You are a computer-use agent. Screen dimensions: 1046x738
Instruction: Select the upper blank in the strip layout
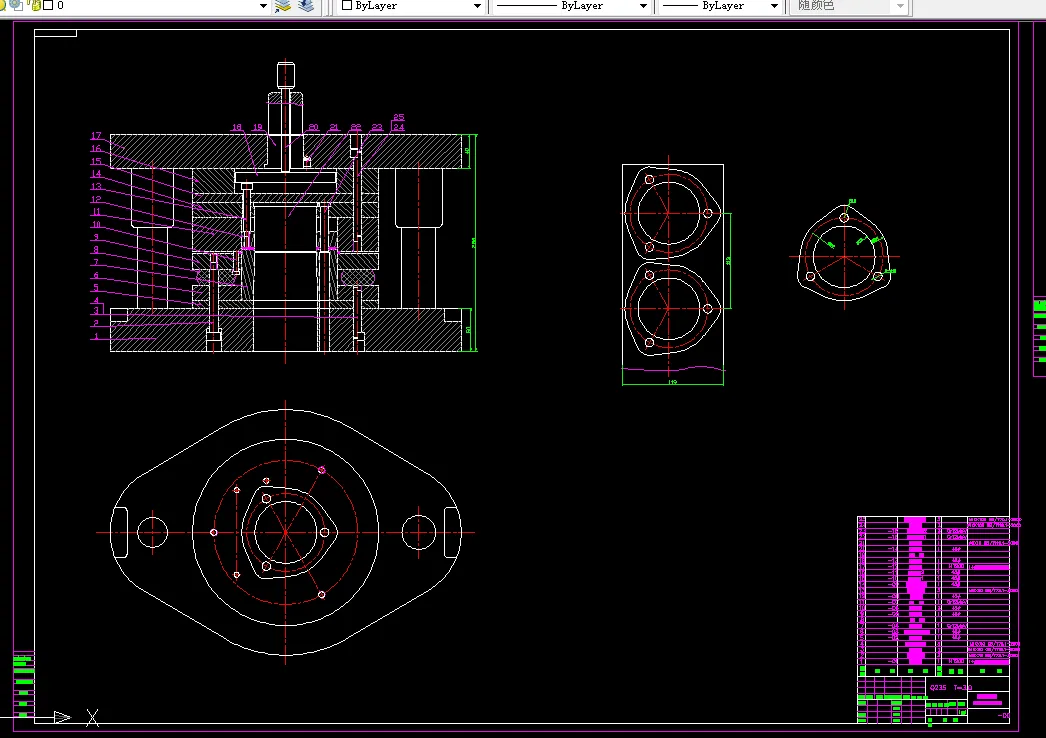(x=672, y=212)
